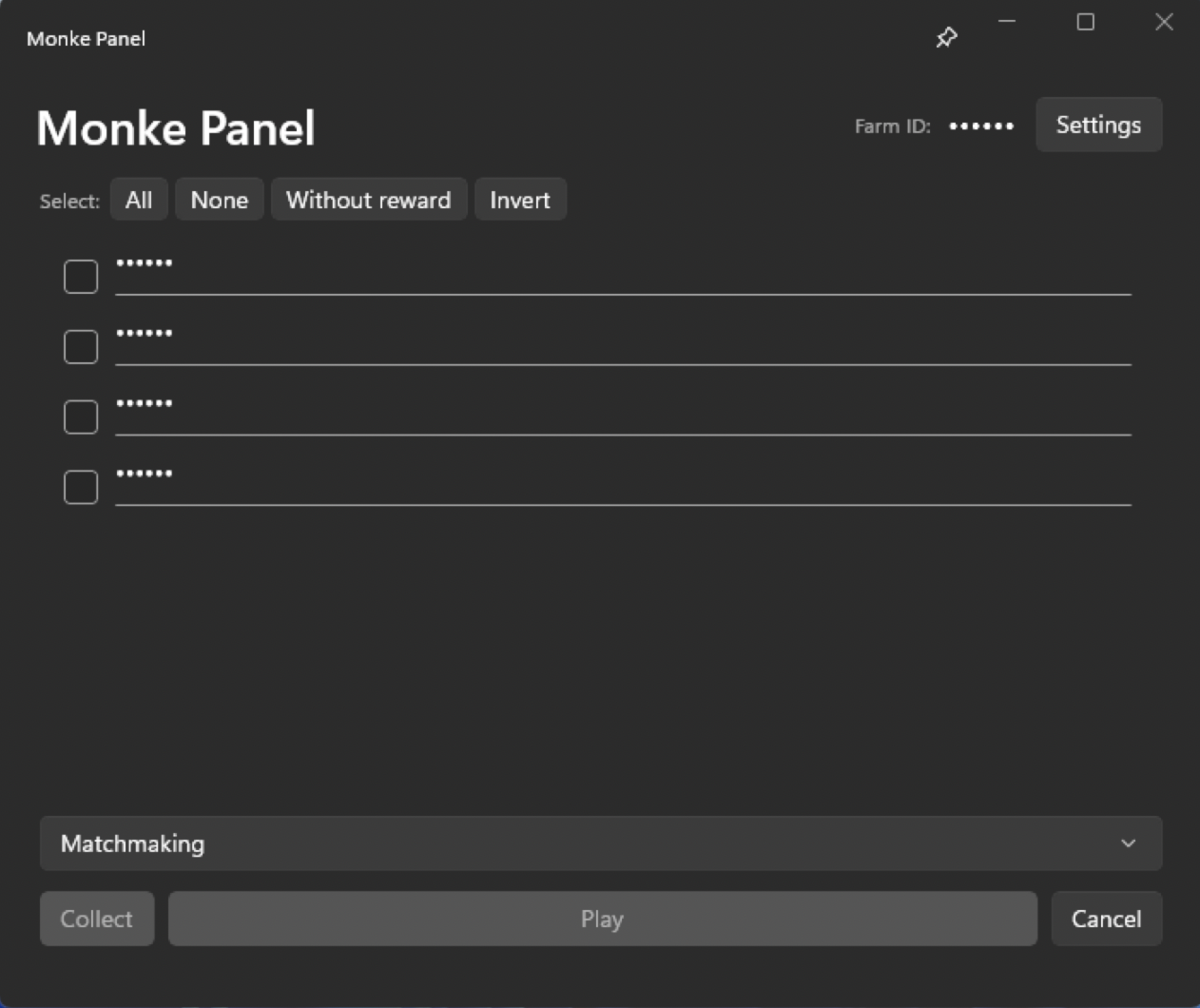This screenshot has width=1200, height=1008.
Task: Close the Monke Panel window
Action: 1164,22
